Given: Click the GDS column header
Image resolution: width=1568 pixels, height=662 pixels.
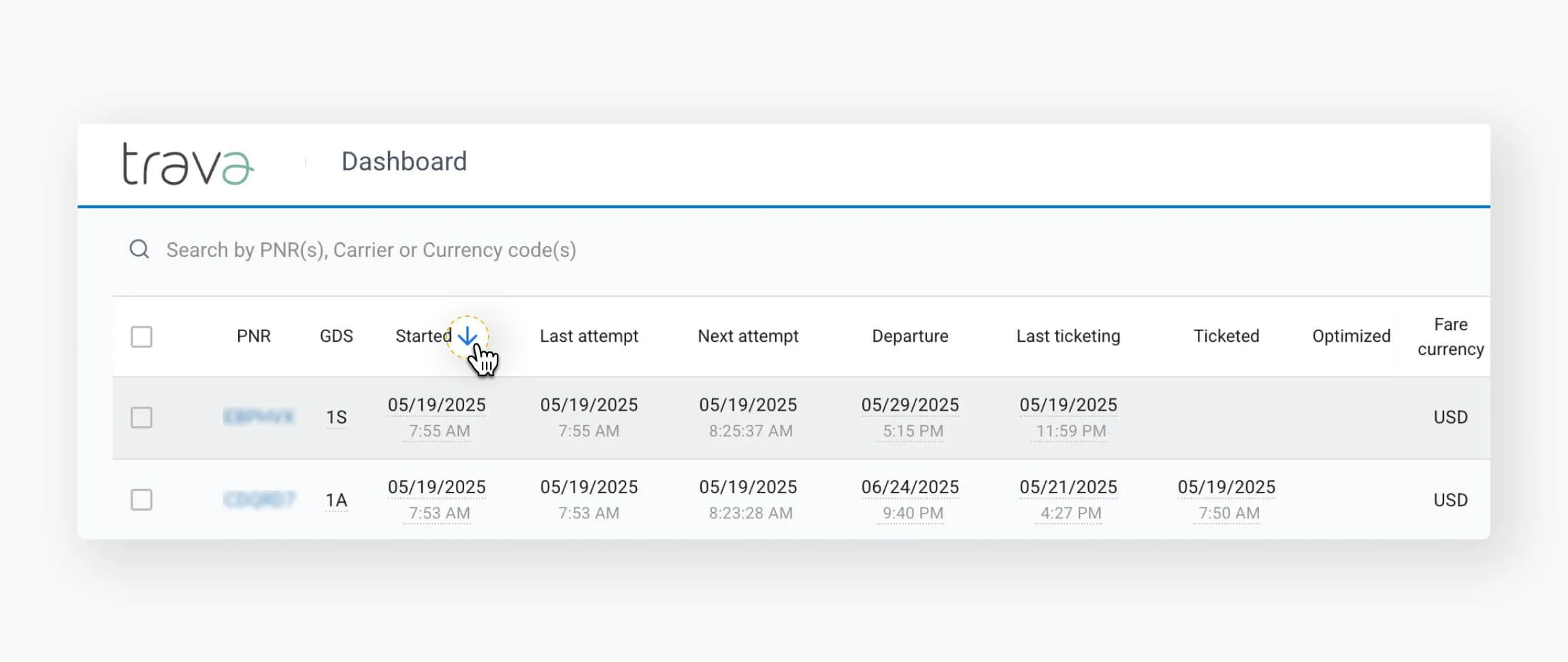Looking at the screenshot, I should click(336, 336).
